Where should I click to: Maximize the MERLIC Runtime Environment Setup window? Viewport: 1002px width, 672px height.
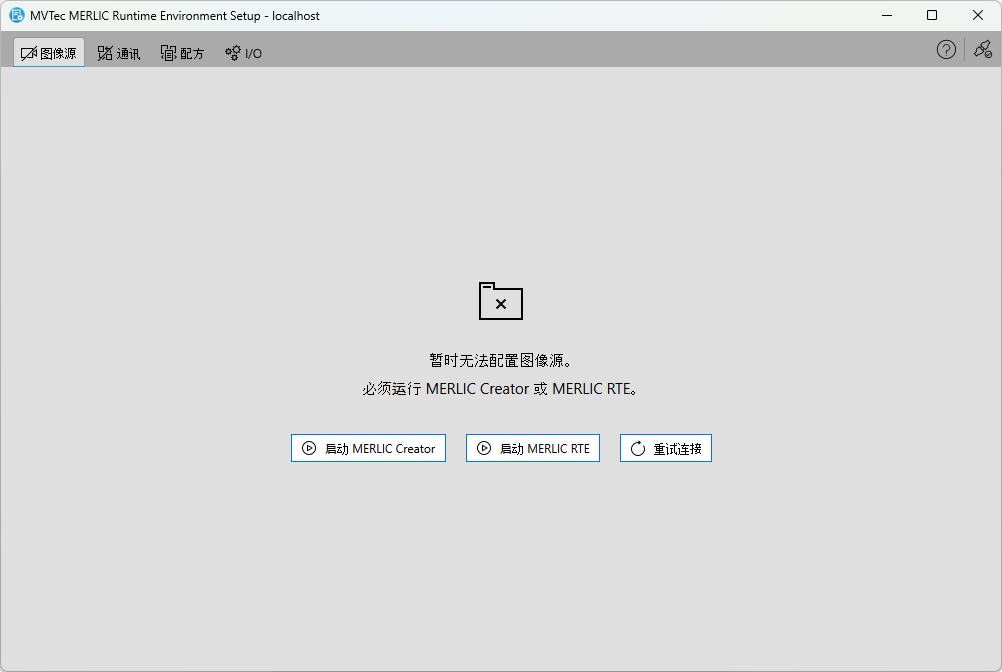click(932, 16)
